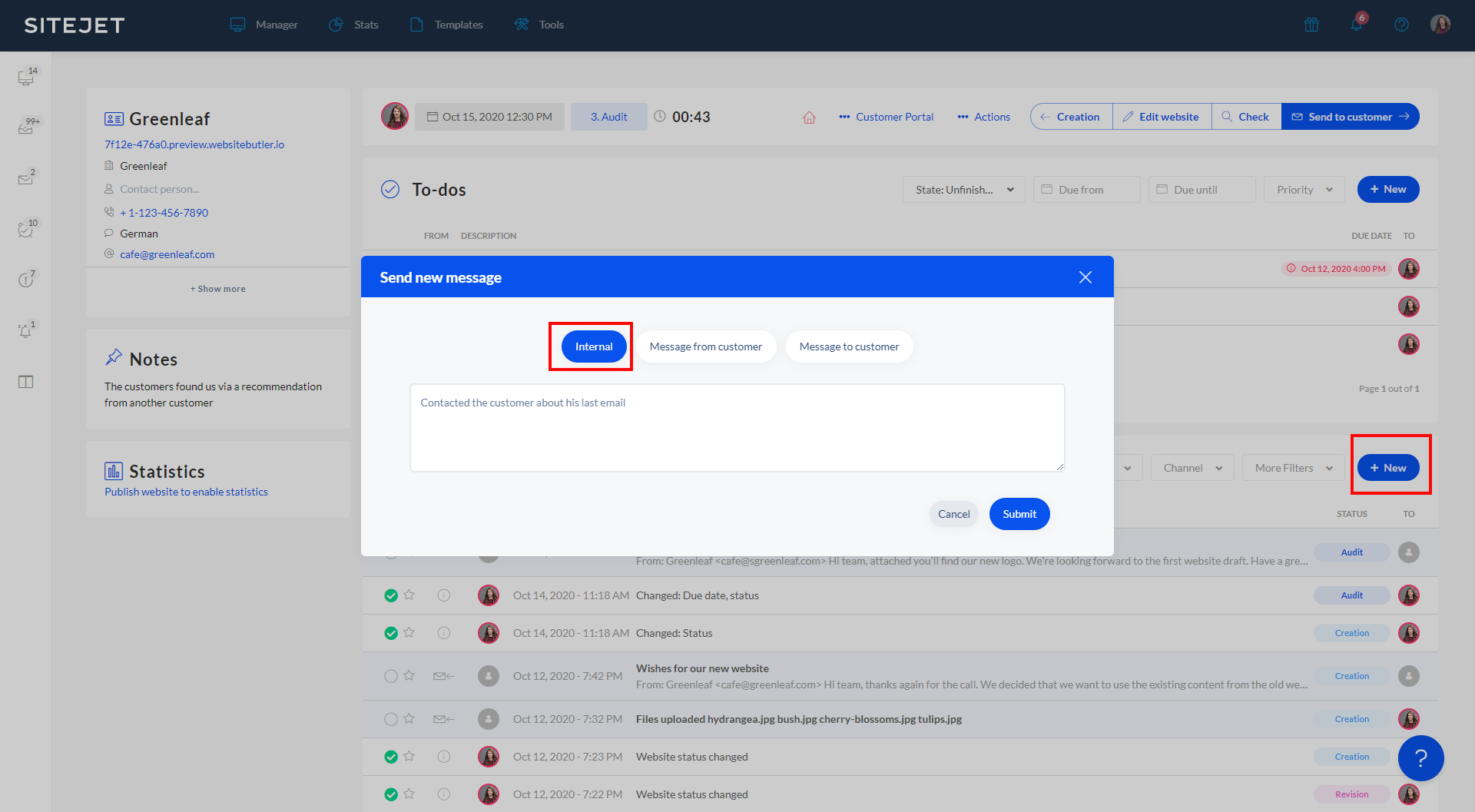Click the message text input field
Viewport: 1475px width, 812px height.
pyautogui.click(x=737, y=428)
